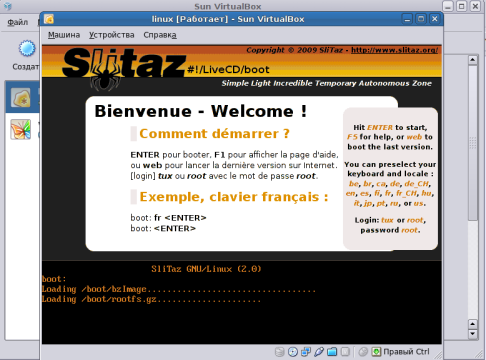Click the CD/DVD drive indicator icon
This screenshot has width=486, height=360.
[293, 352]
